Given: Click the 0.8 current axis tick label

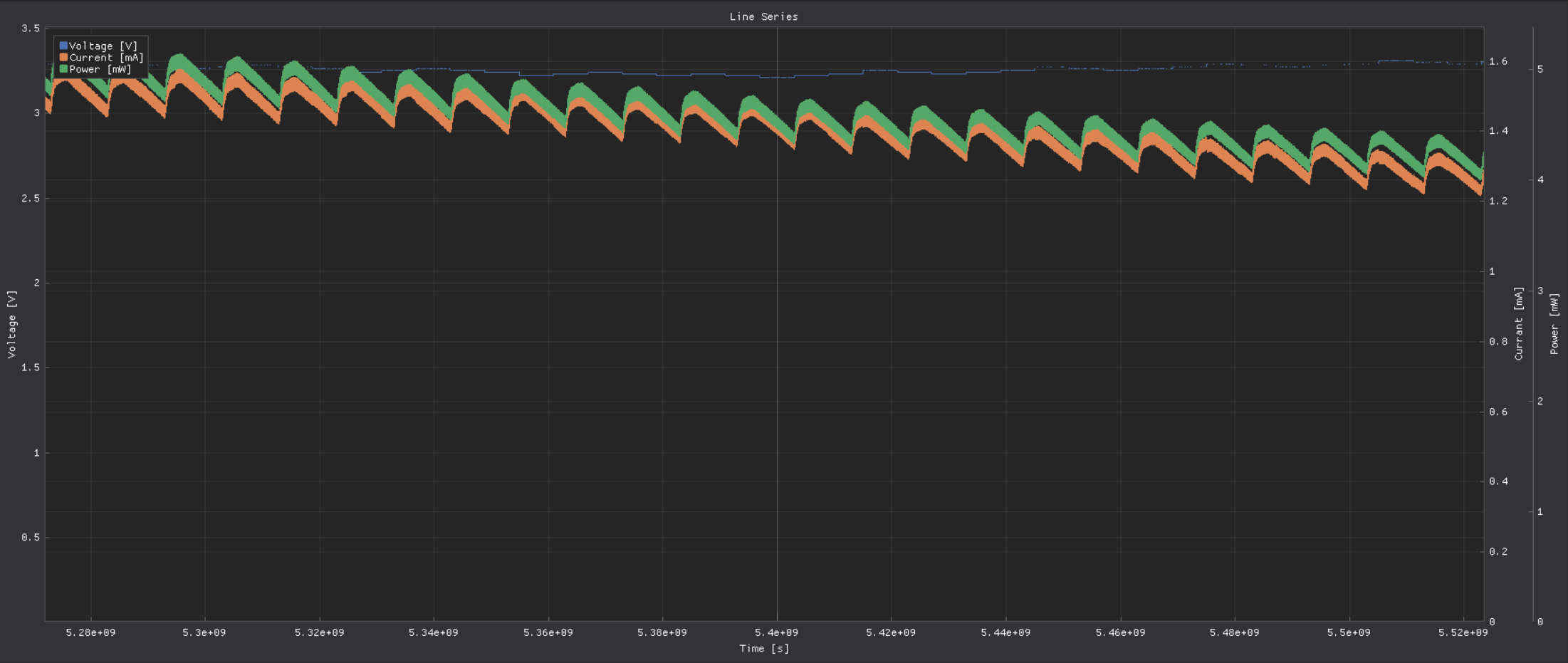Looking at the screenshot, I should 1498,341.
